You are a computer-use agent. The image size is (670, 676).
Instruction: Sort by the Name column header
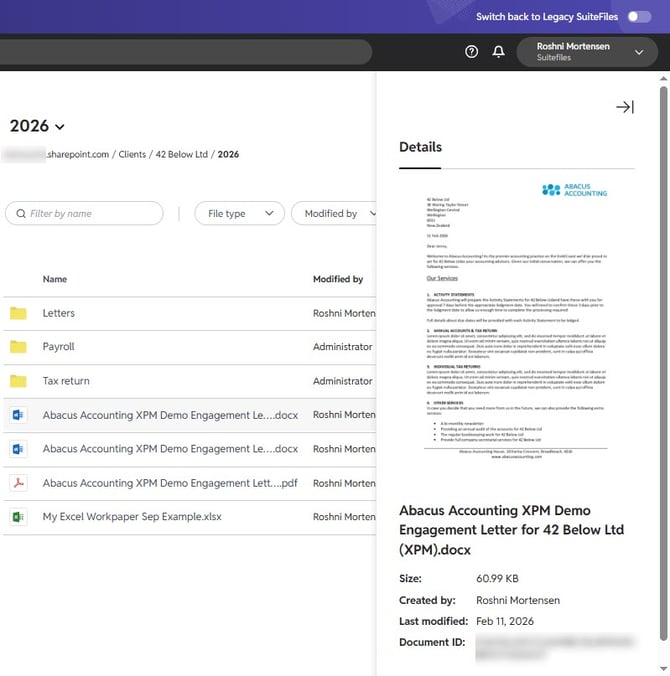point(55,279)
